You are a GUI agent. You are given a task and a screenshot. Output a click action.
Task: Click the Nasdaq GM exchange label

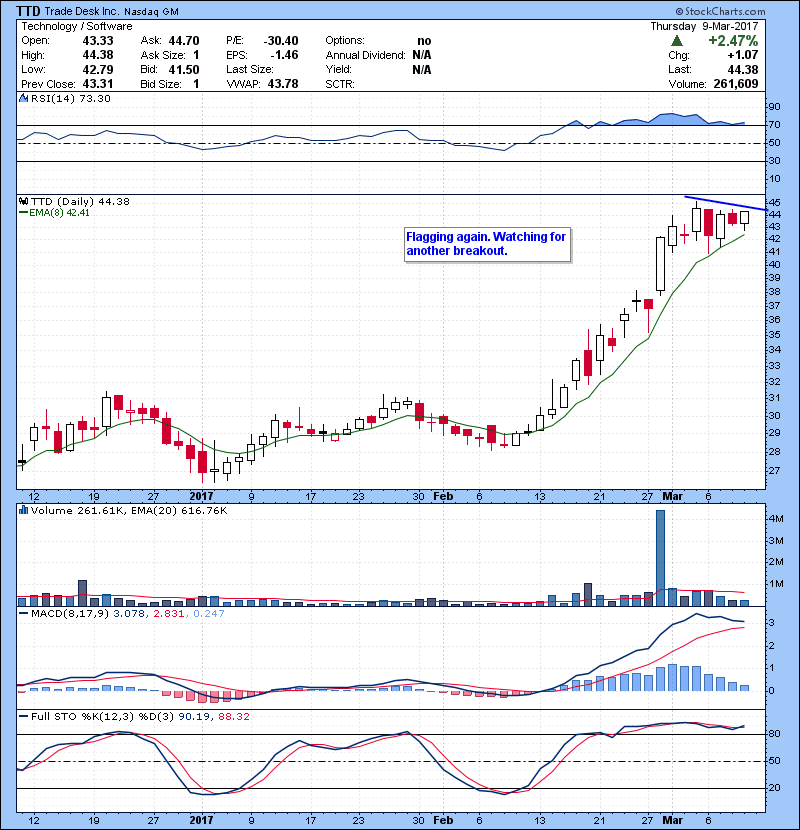[x=151, y=12]
